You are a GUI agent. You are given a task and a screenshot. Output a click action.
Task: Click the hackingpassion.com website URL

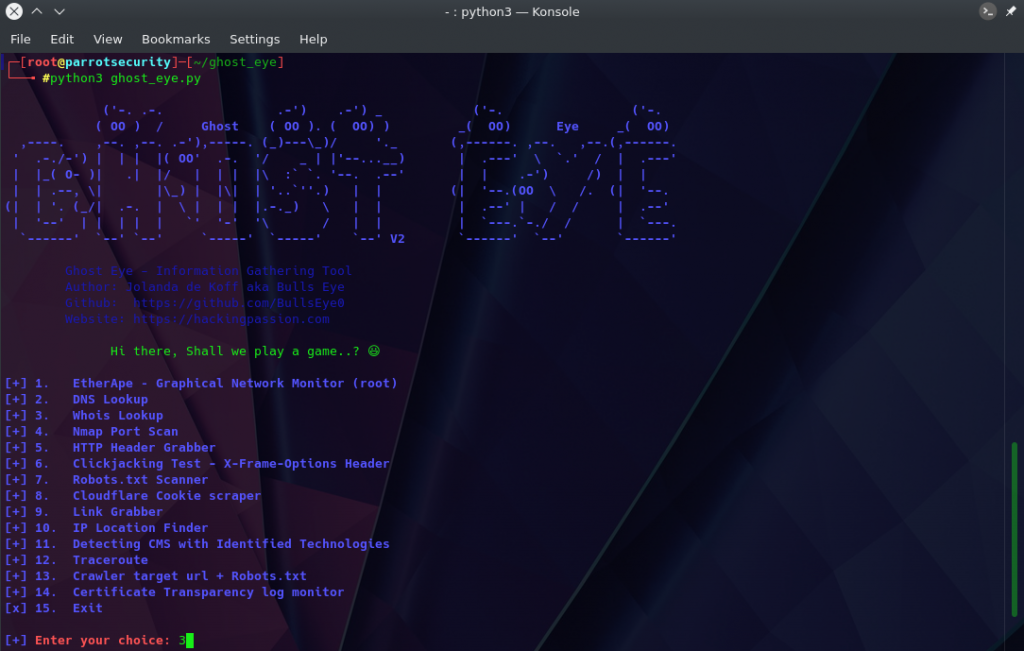point(231,319)
